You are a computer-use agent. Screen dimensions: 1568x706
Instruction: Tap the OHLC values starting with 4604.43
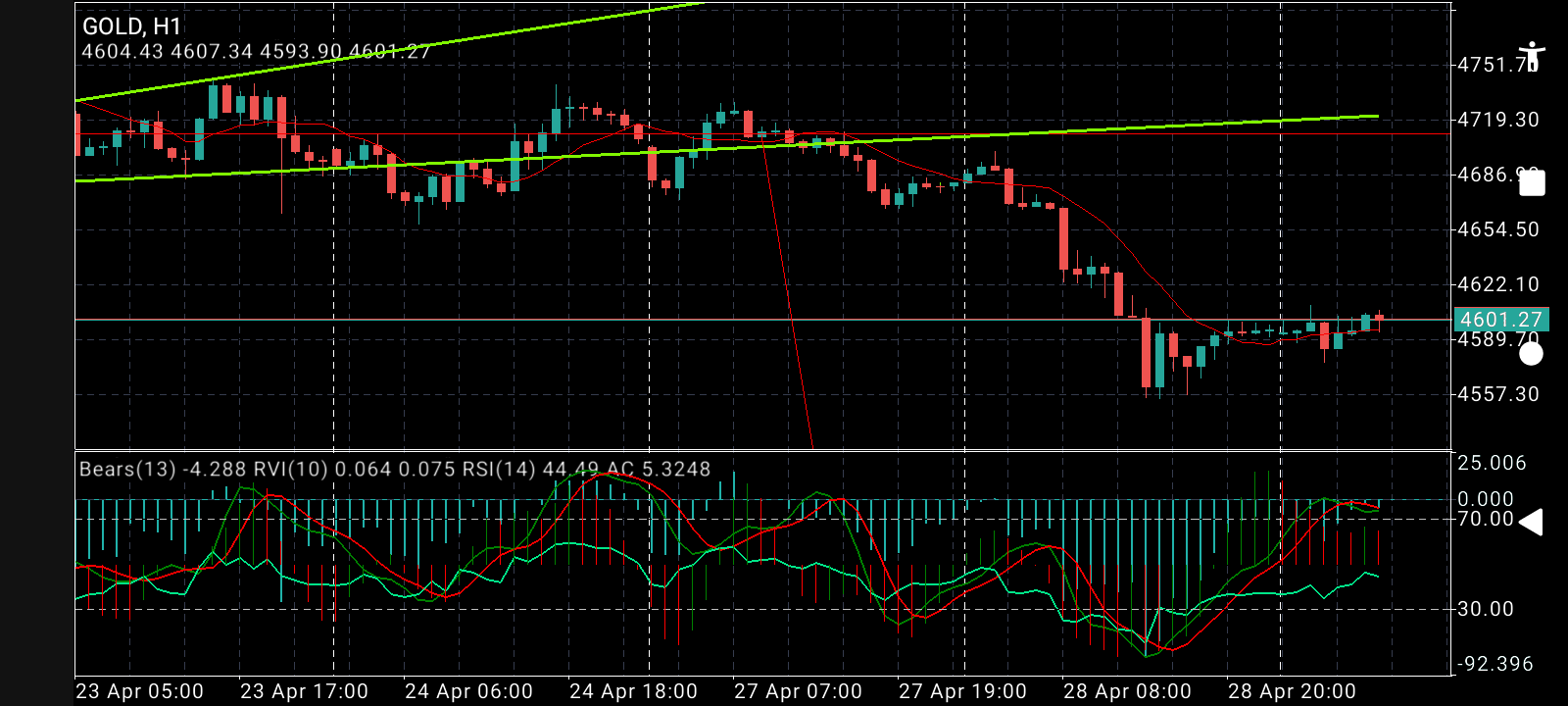click(x=256, y=51)
